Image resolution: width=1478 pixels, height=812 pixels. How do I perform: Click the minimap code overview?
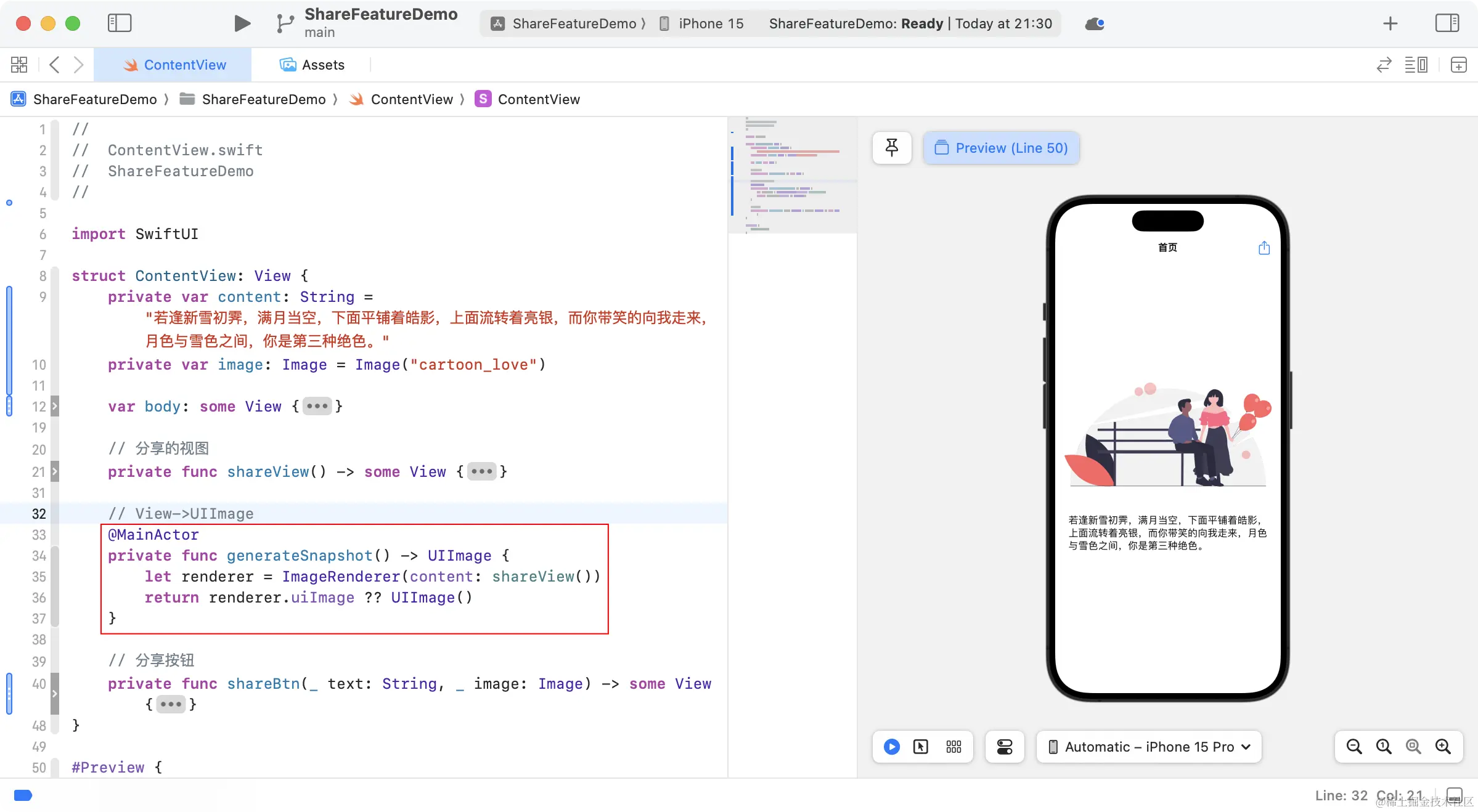(793, 176)
